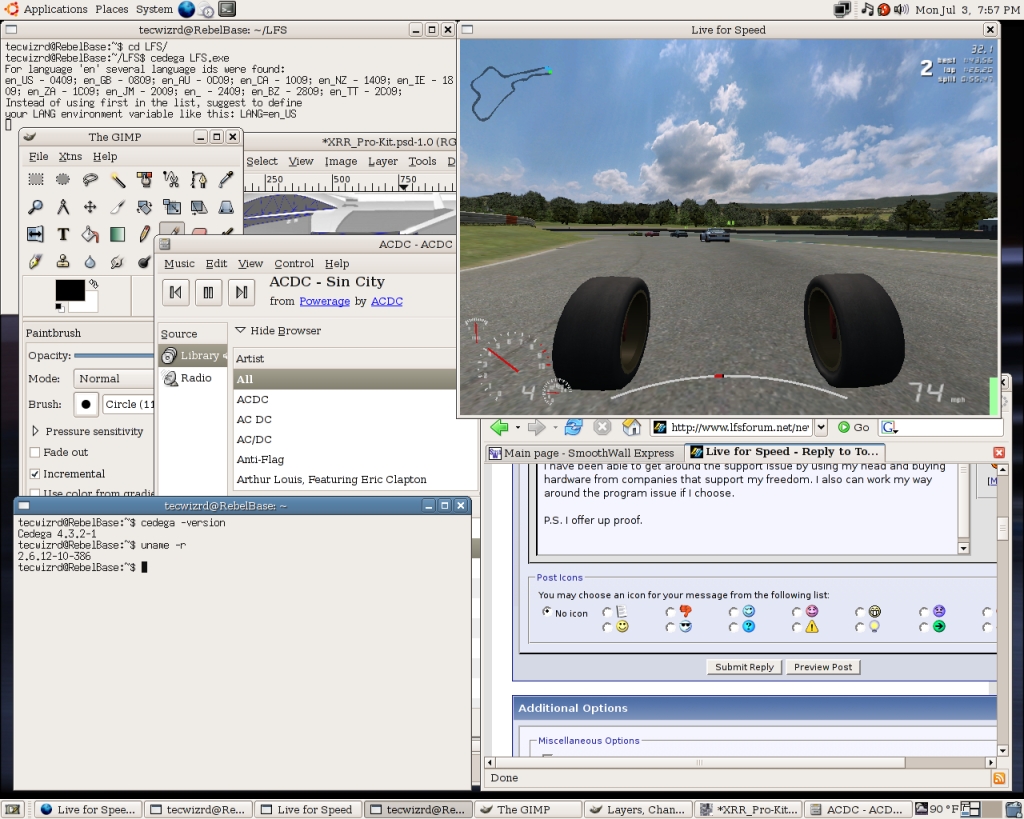This screenshot has width=1024, height=819.
Task: Select the thumbs down post icon radio
Action: pyautogui.click(x=670, y=612)
